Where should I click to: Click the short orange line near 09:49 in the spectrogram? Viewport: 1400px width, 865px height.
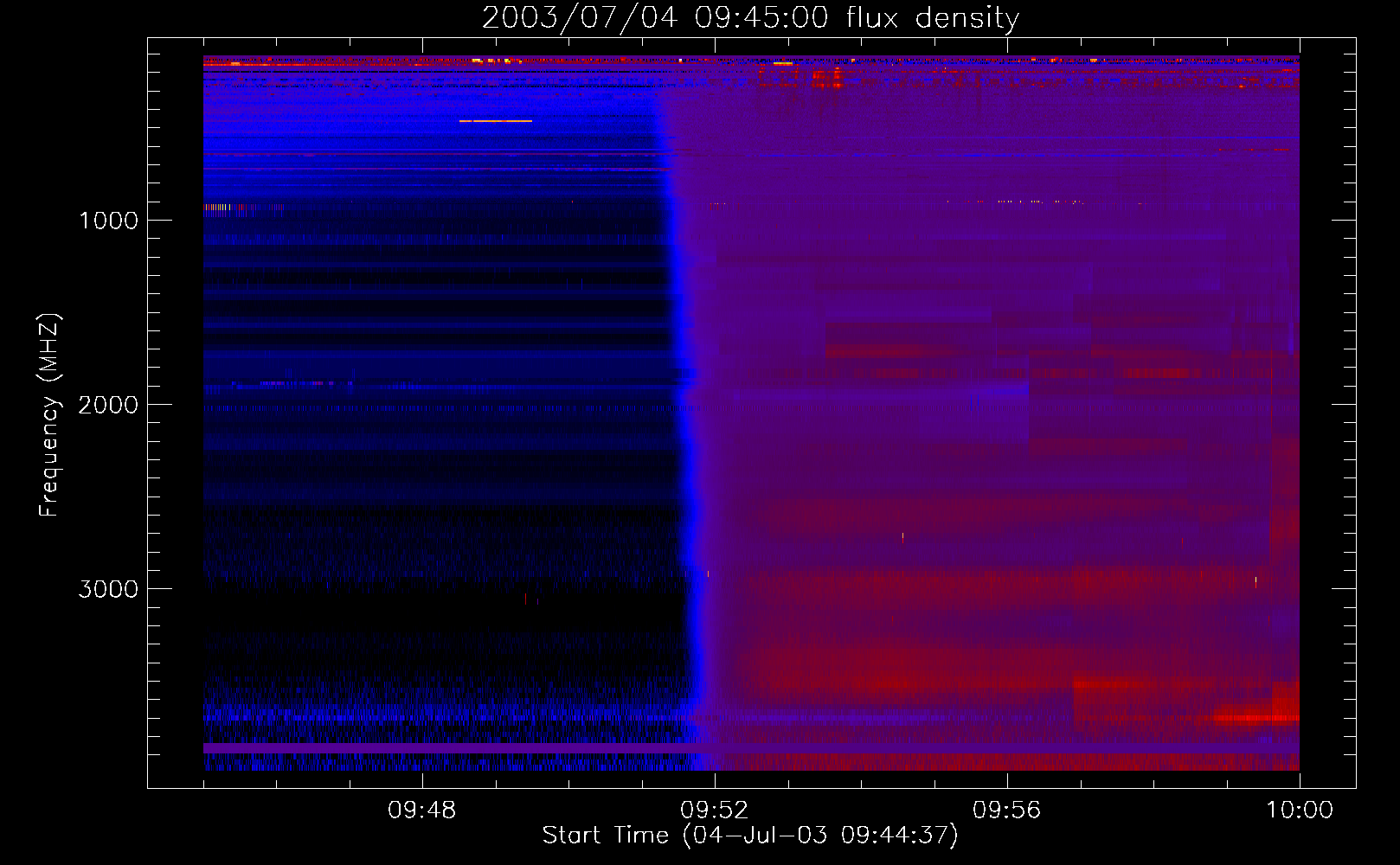click(x=496, y=121)
